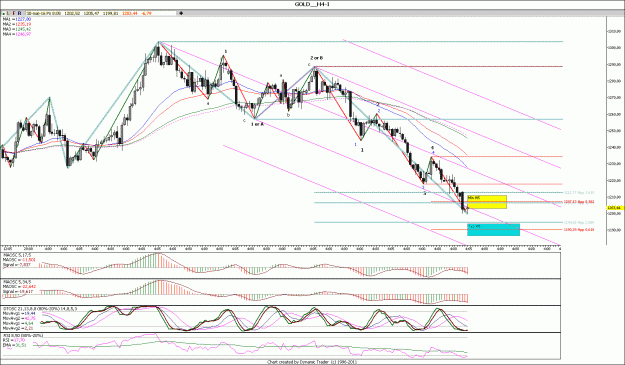
Task: Click the '1 or A' wave label
Action: [257, 124]
